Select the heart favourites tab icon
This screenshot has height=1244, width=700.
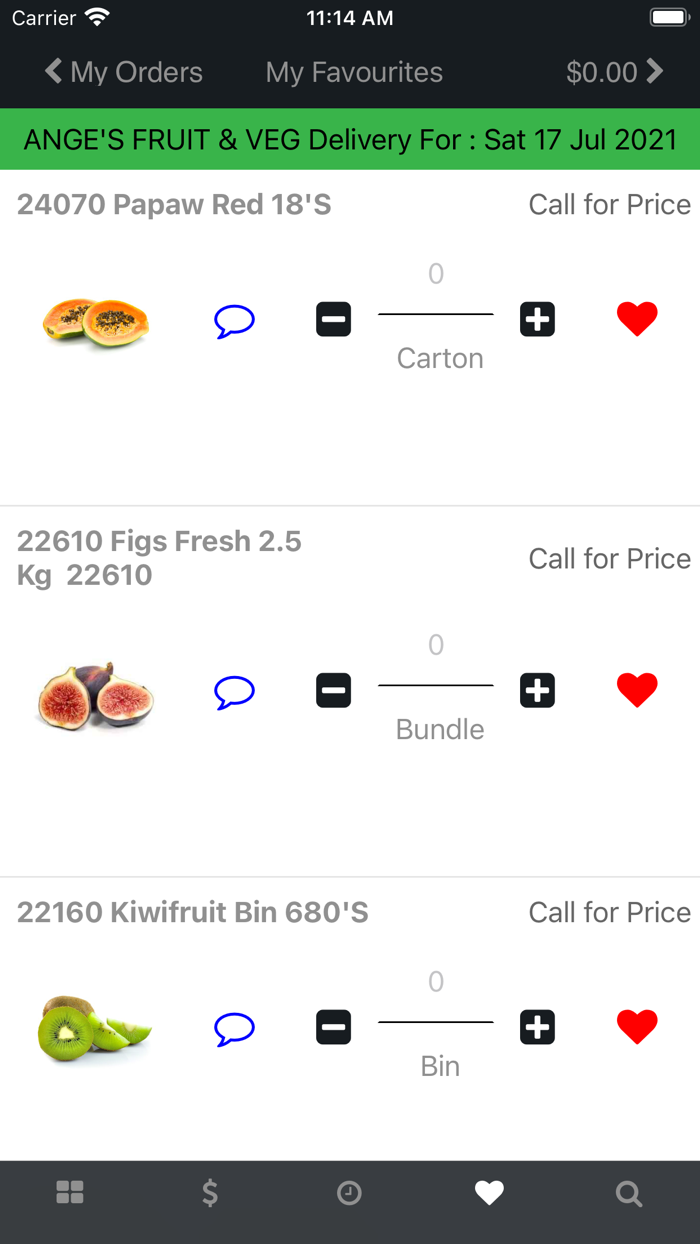click(489, 1192)
